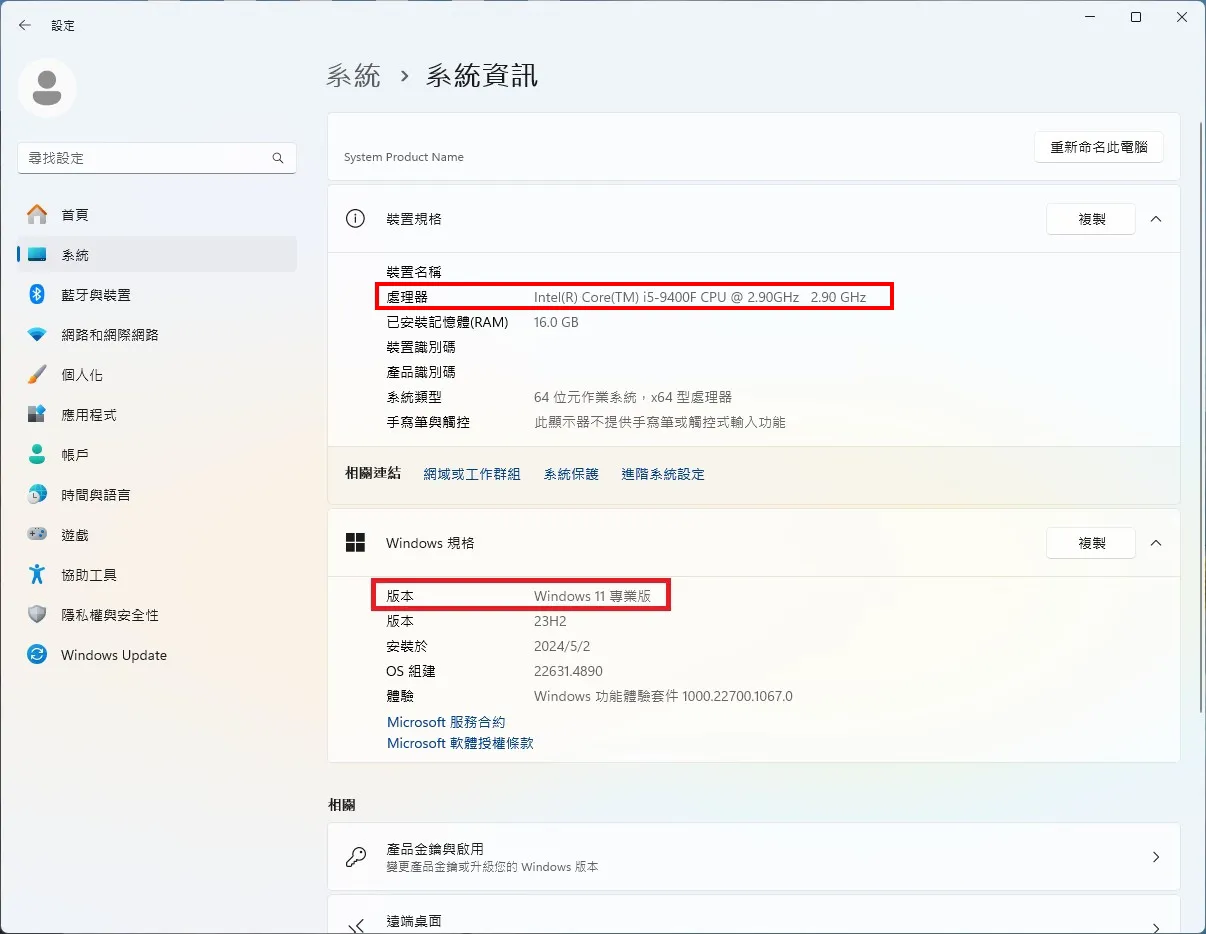
Task: Open the 系統保護 link
Action: [571, 474]
